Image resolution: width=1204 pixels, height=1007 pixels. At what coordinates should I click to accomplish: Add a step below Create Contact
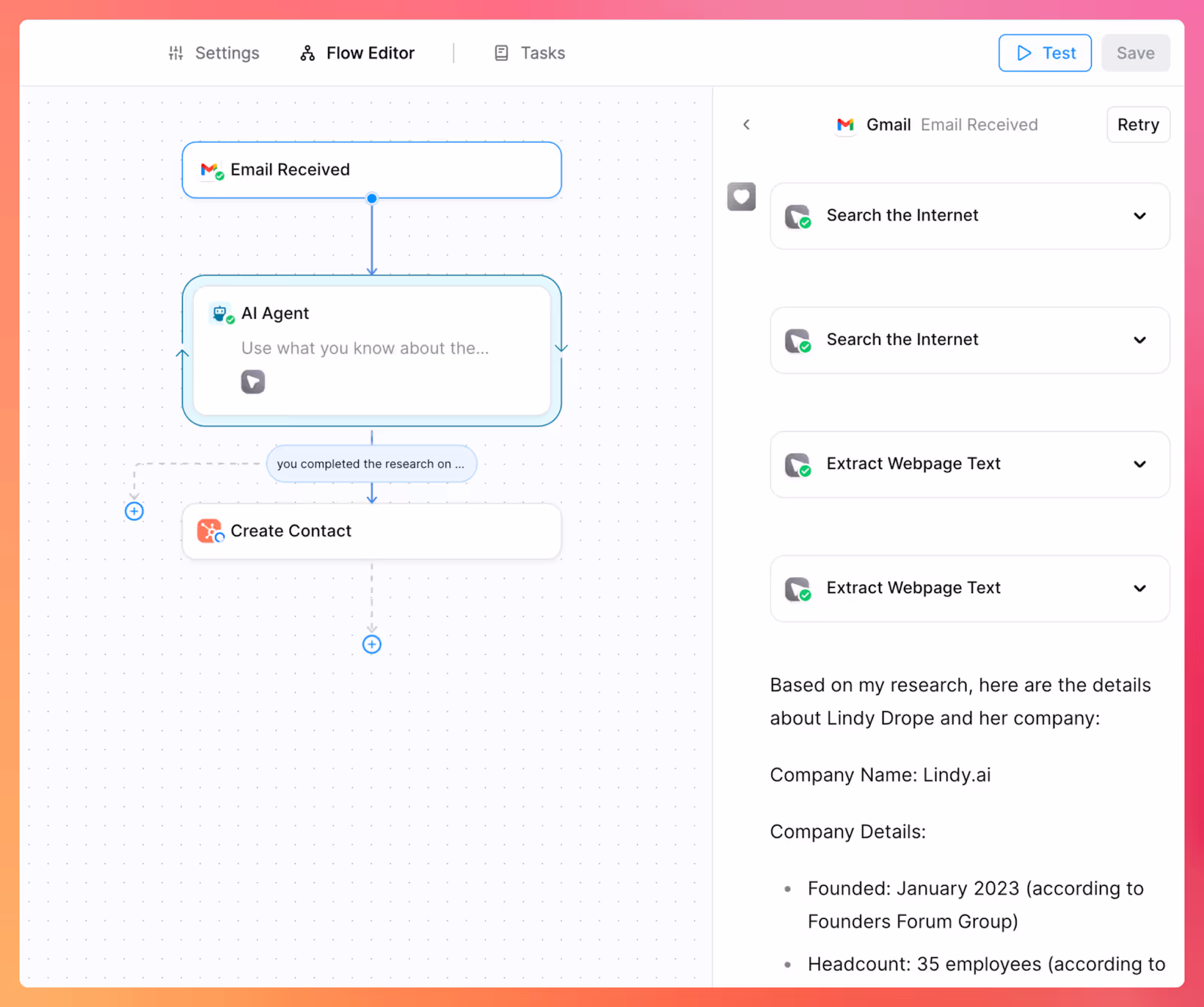(x=372, y=645)
